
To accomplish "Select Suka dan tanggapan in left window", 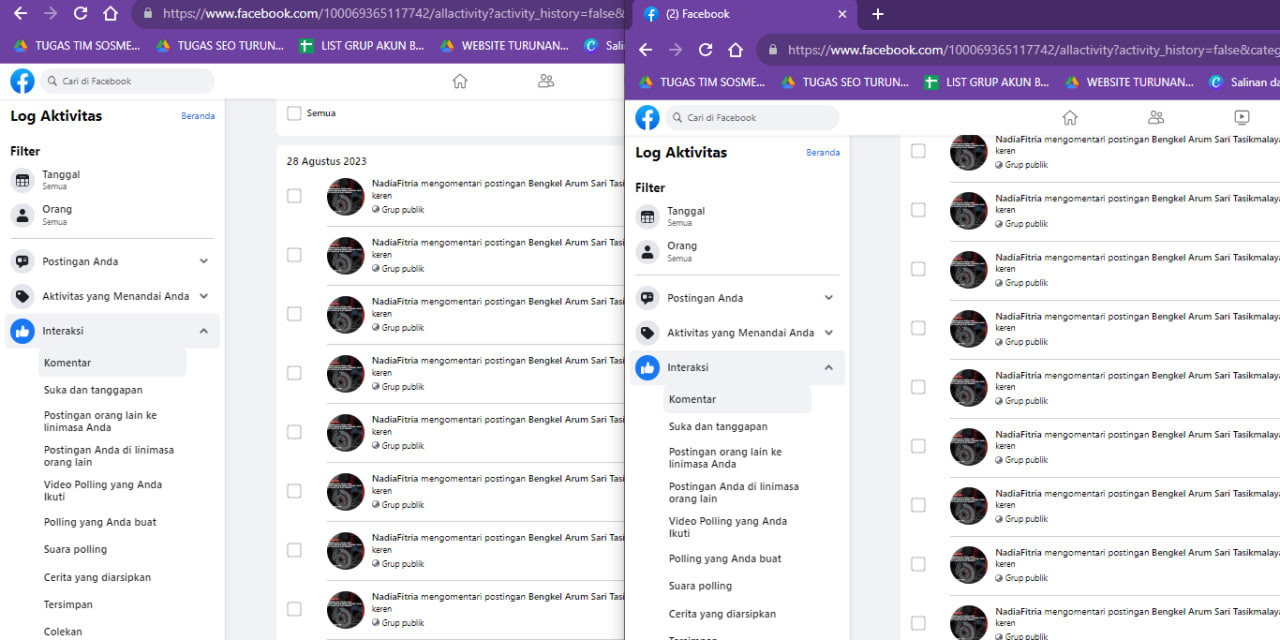I will point(93,390).
